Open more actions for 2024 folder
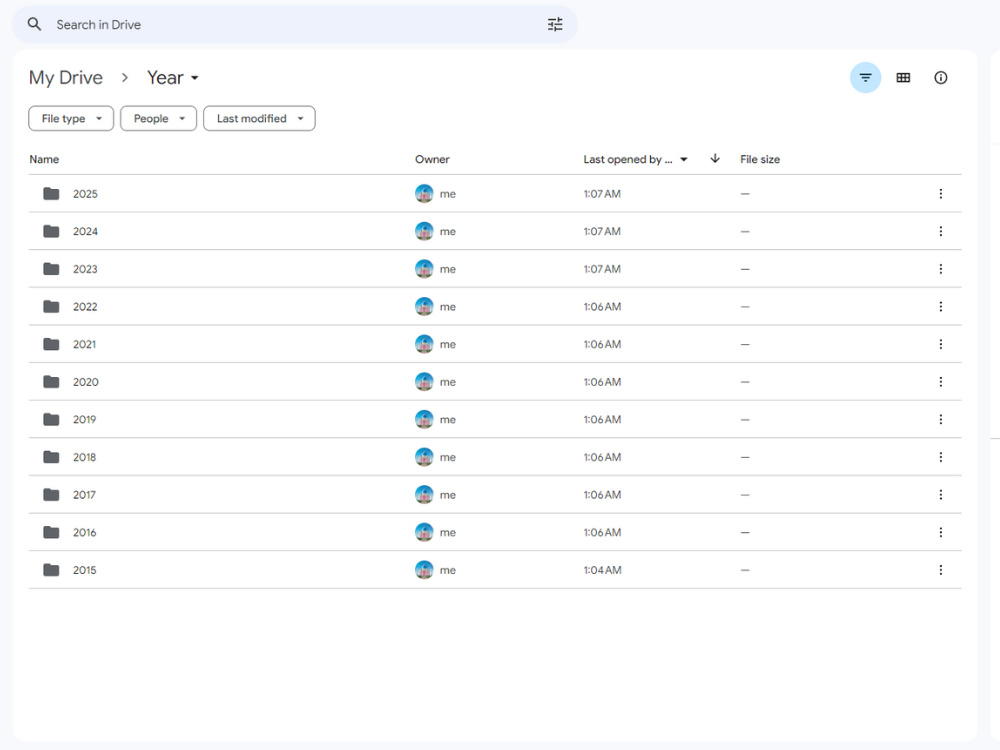This screenshot has height=750, width=1000. tap(940, 232)
